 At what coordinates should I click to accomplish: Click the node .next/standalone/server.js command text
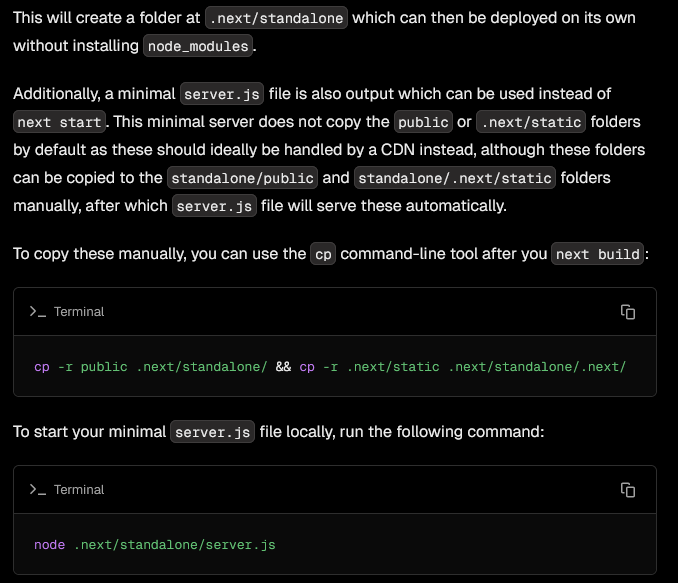[x=155, y=545]
